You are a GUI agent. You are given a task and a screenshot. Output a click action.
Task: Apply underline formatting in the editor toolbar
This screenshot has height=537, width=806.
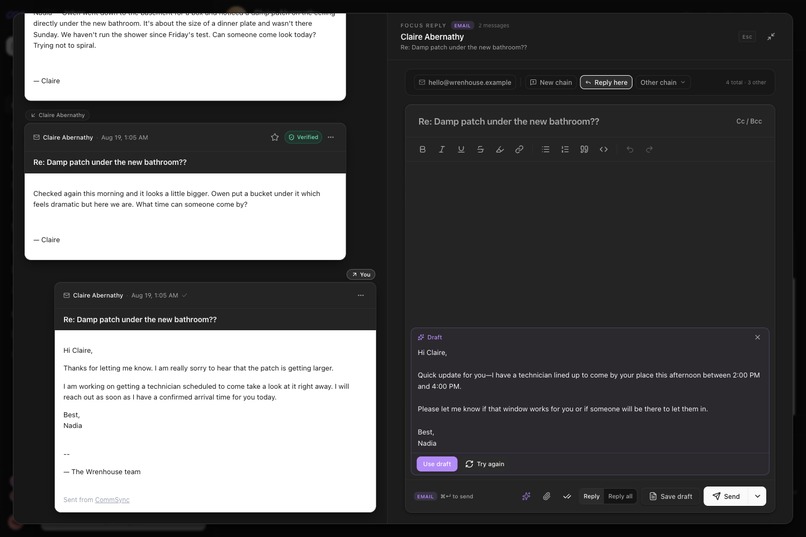(461, 150)
